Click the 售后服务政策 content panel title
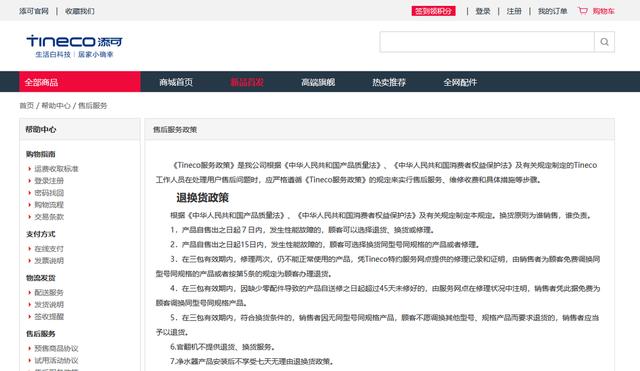Screen dimensions: 640x371 coord(175,129)
